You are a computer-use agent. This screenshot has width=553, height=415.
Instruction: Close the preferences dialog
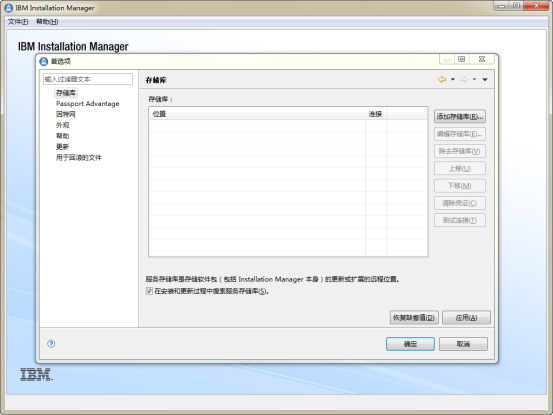[482, 59]
